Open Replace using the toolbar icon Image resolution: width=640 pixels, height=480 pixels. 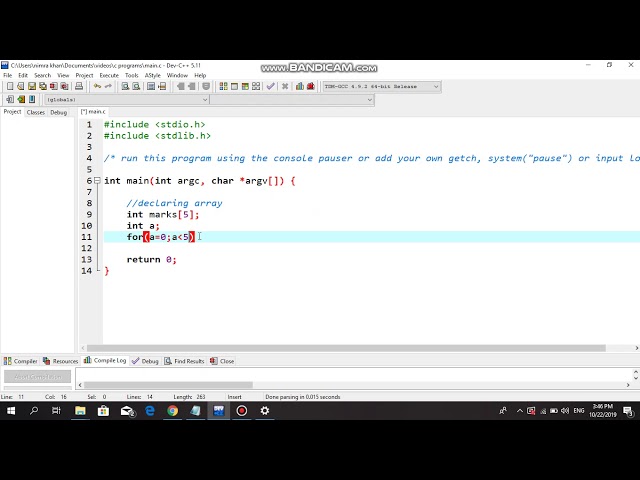(136, 86)
